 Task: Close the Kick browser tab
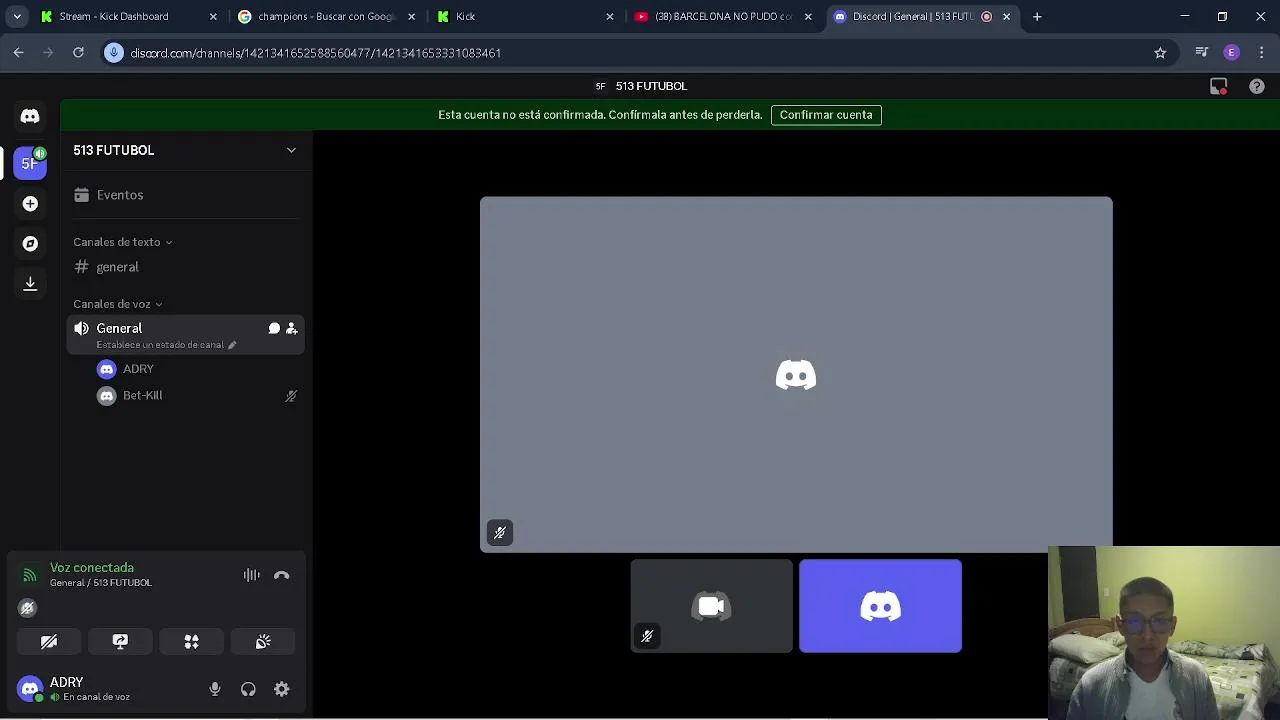coord(610,16)
